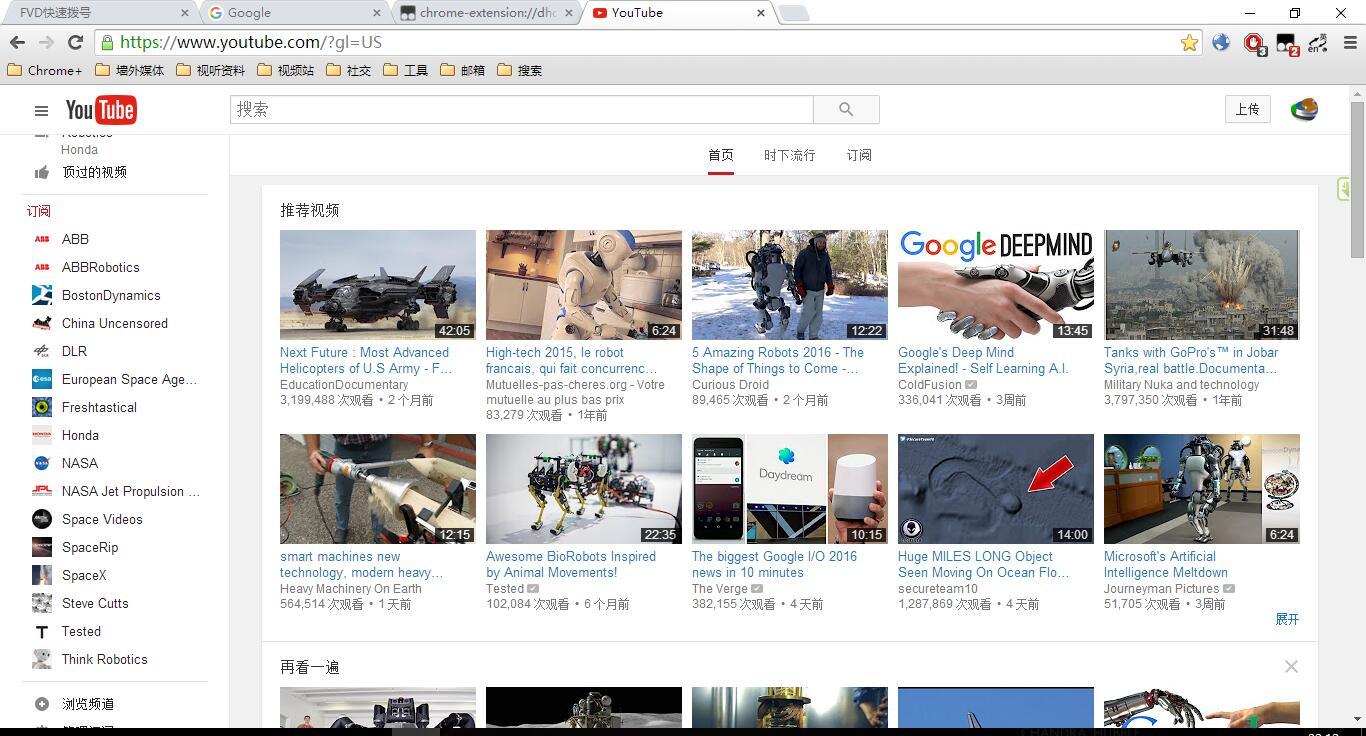
Task: Open China Uncensored channel icon
Action: coord(42,323)
